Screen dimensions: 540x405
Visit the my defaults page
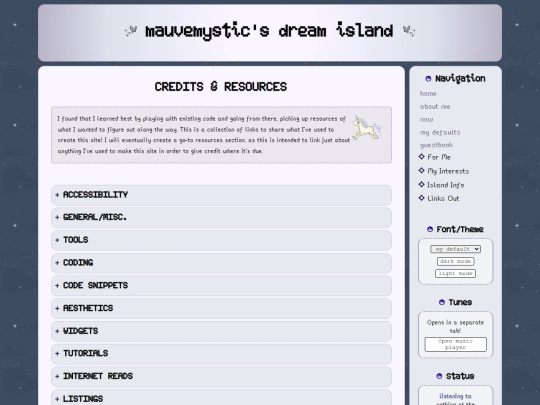[440, 132]
